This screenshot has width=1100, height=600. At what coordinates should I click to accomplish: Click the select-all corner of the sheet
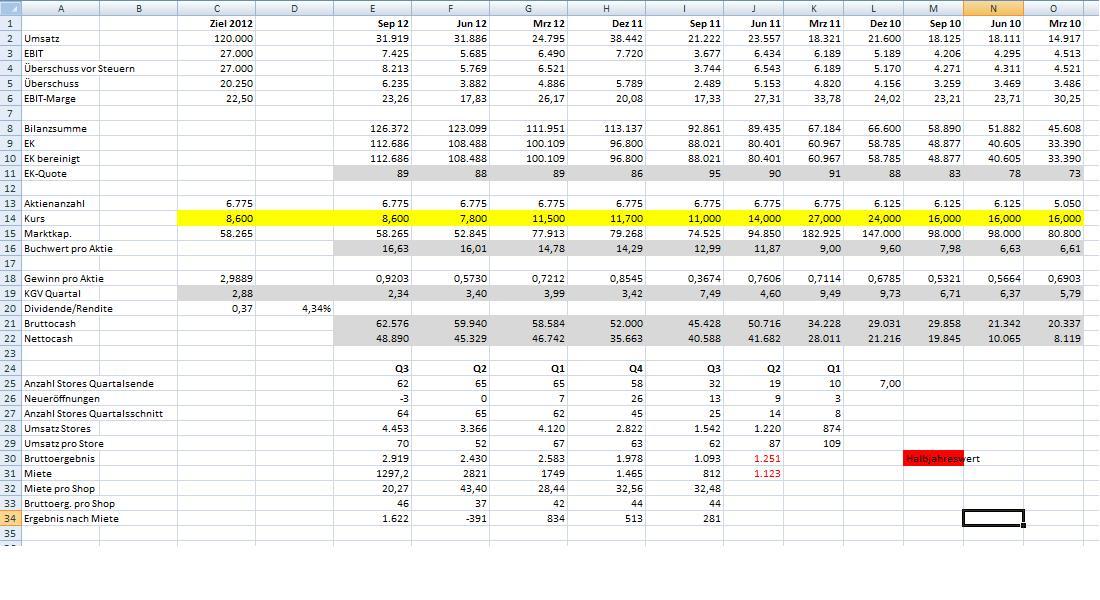click(x=11, y=8)
